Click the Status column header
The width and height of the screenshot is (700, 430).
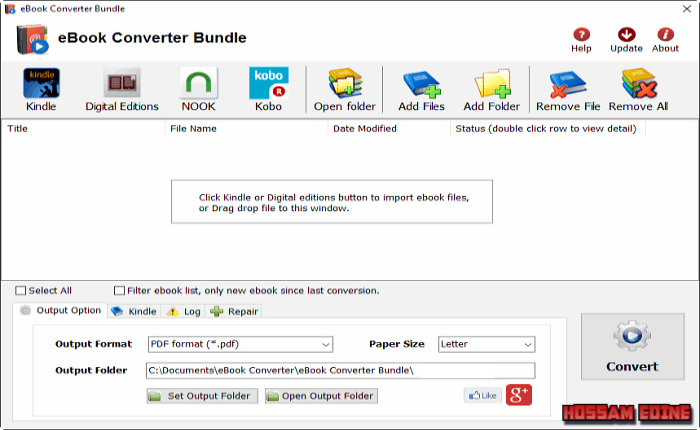pos(548,129)
